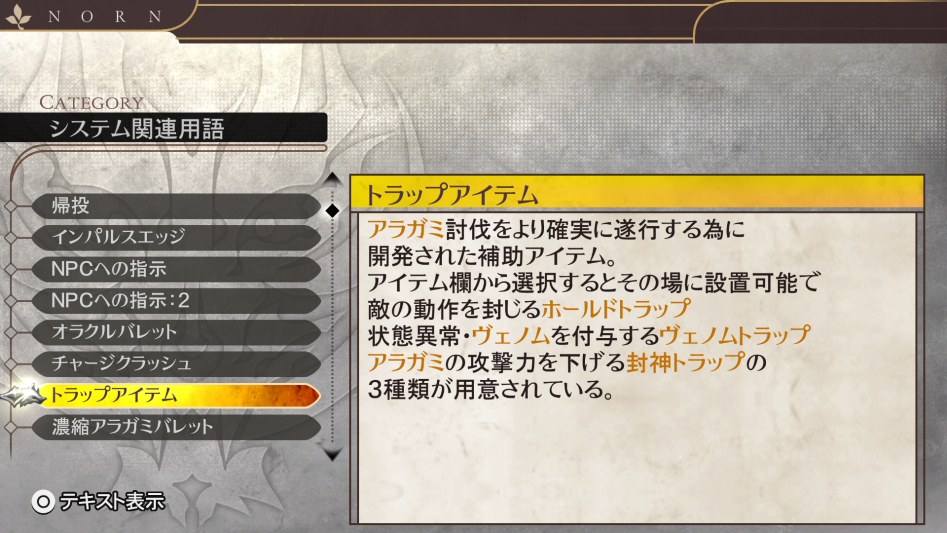This screenshot has width=947, height=533.
Task: Follow the orange ホールドトラップ link
Action: [616, 309]
